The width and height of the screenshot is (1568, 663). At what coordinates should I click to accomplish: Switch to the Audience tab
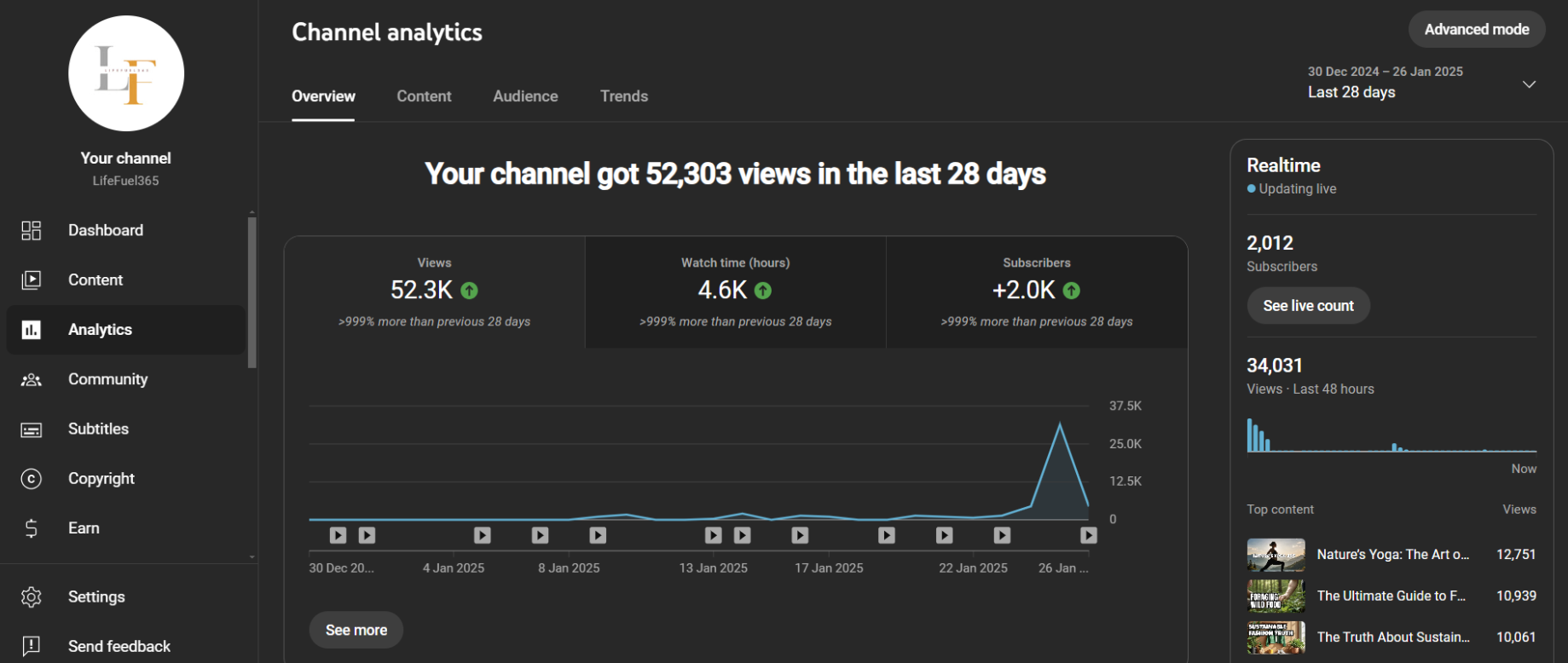(x=525, y=96)
